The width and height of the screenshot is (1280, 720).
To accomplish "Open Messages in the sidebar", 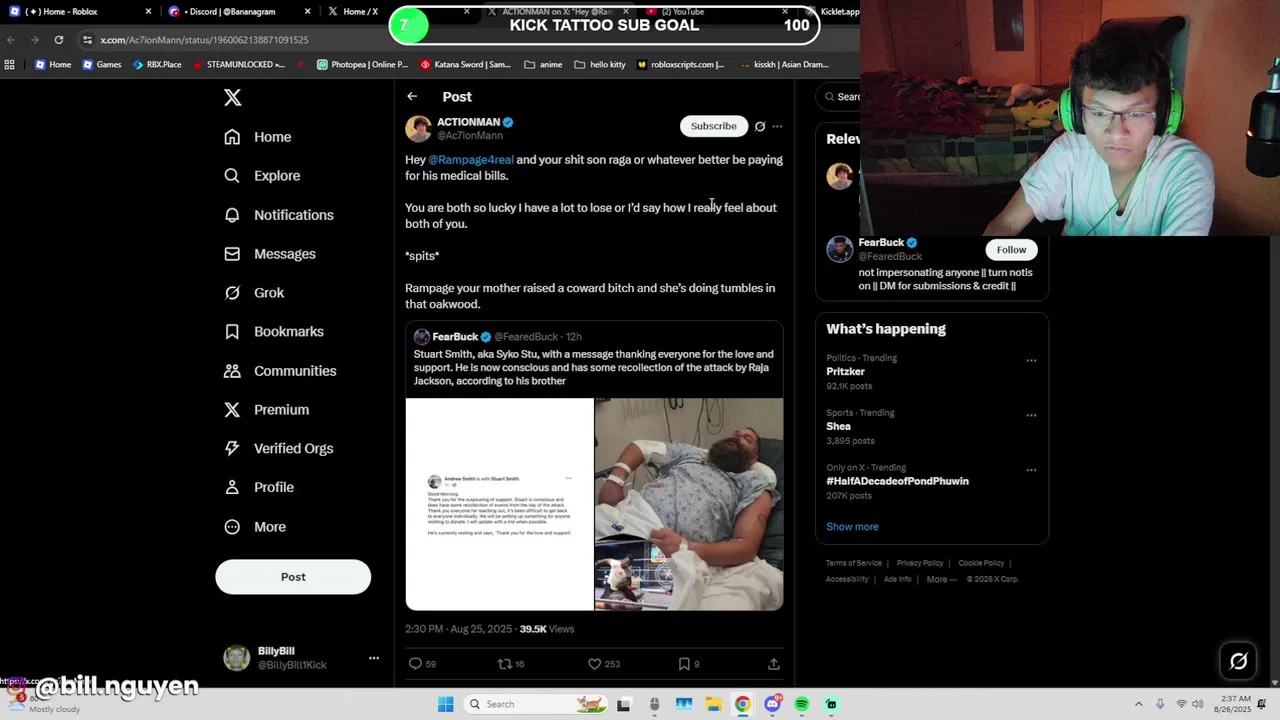I will tap(270, 254).
